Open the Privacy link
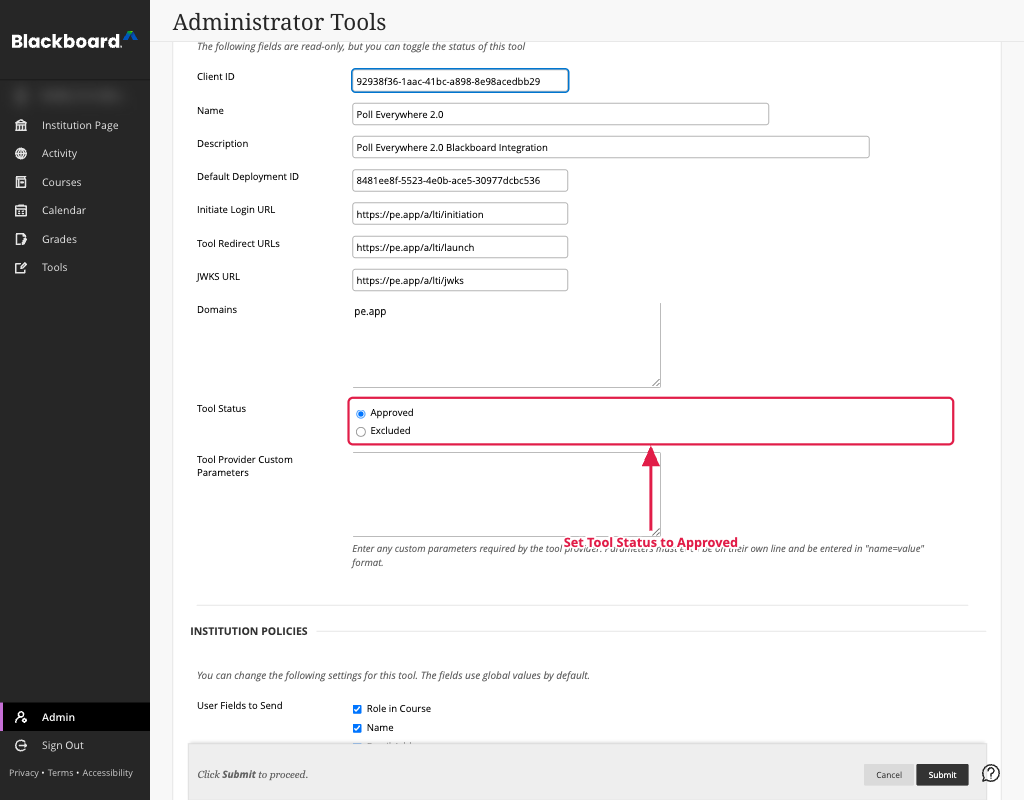Viewport: 1024px width, 800px height. tap(24, 773)
